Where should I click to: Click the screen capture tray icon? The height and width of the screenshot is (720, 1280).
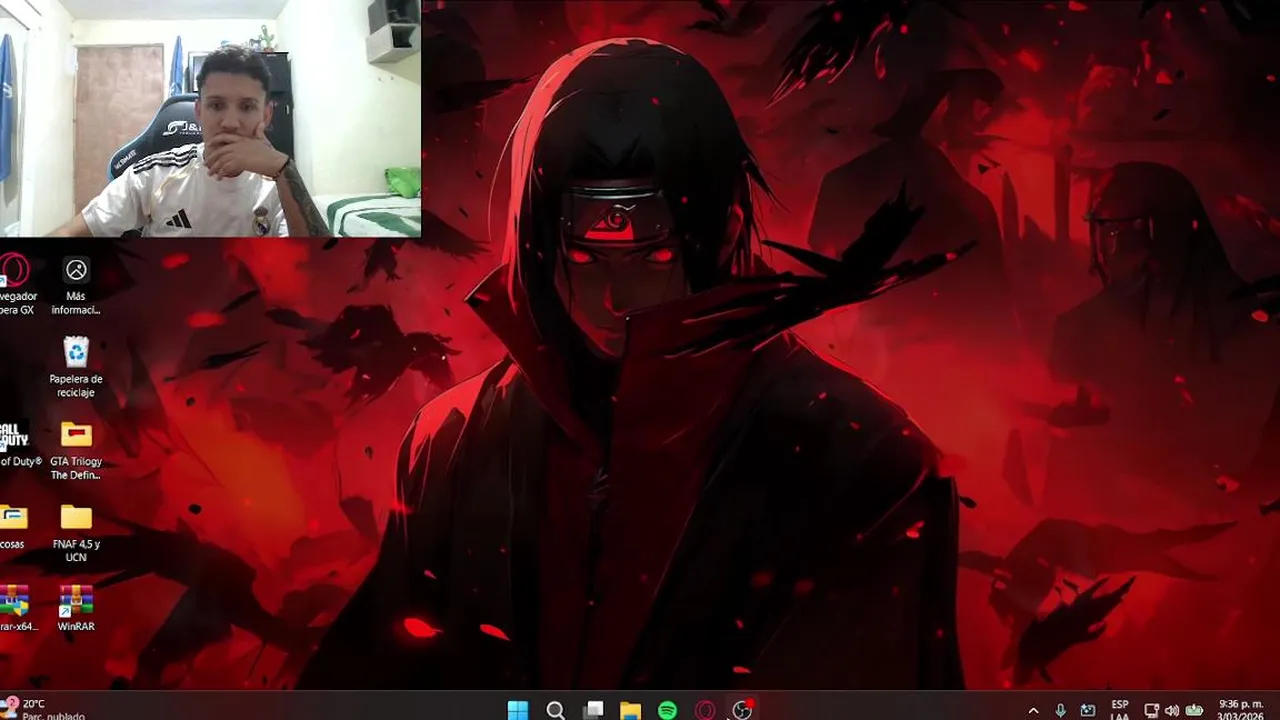(1088, 711)
